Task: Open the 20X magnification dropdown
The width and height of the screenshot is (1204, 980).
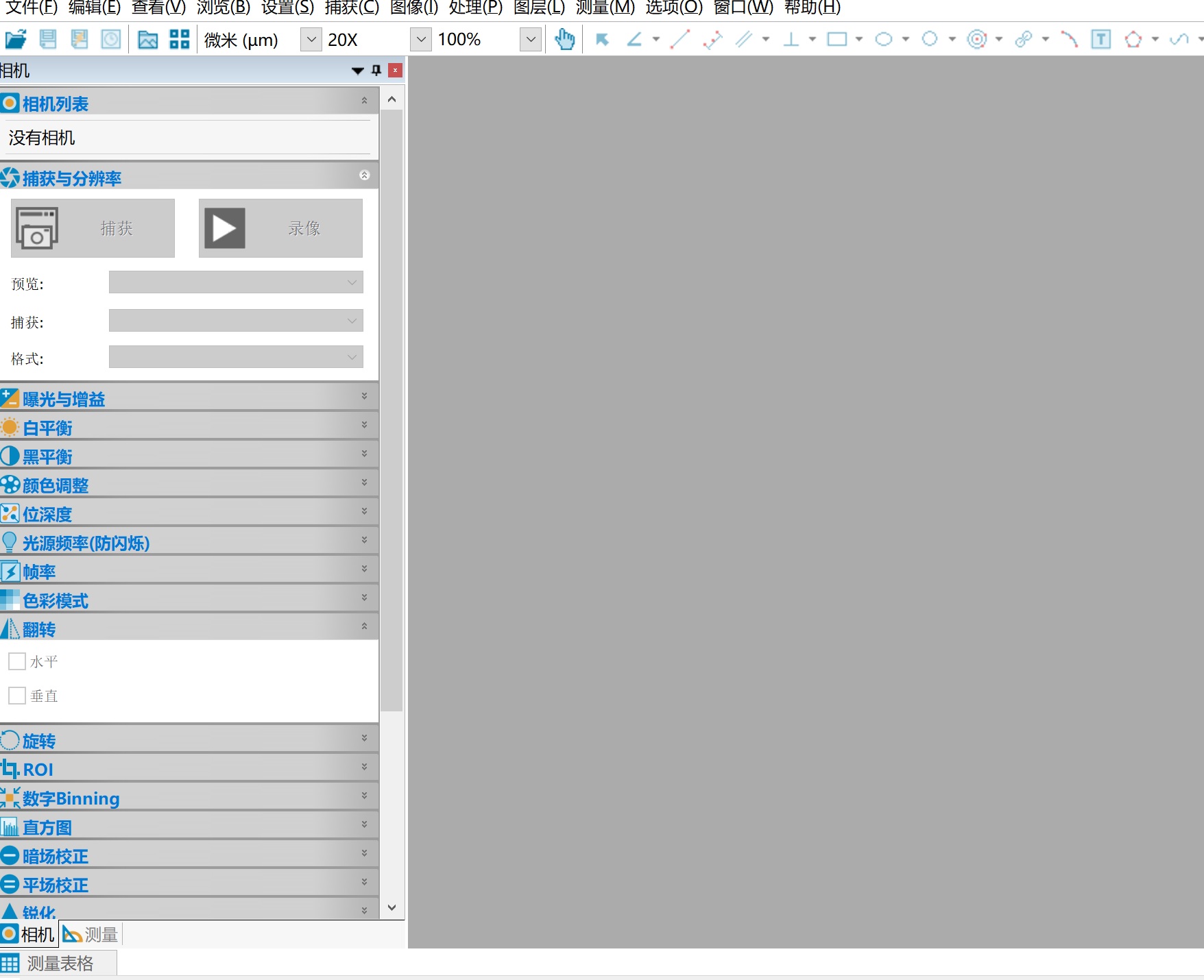Action: tap(420, 40)
